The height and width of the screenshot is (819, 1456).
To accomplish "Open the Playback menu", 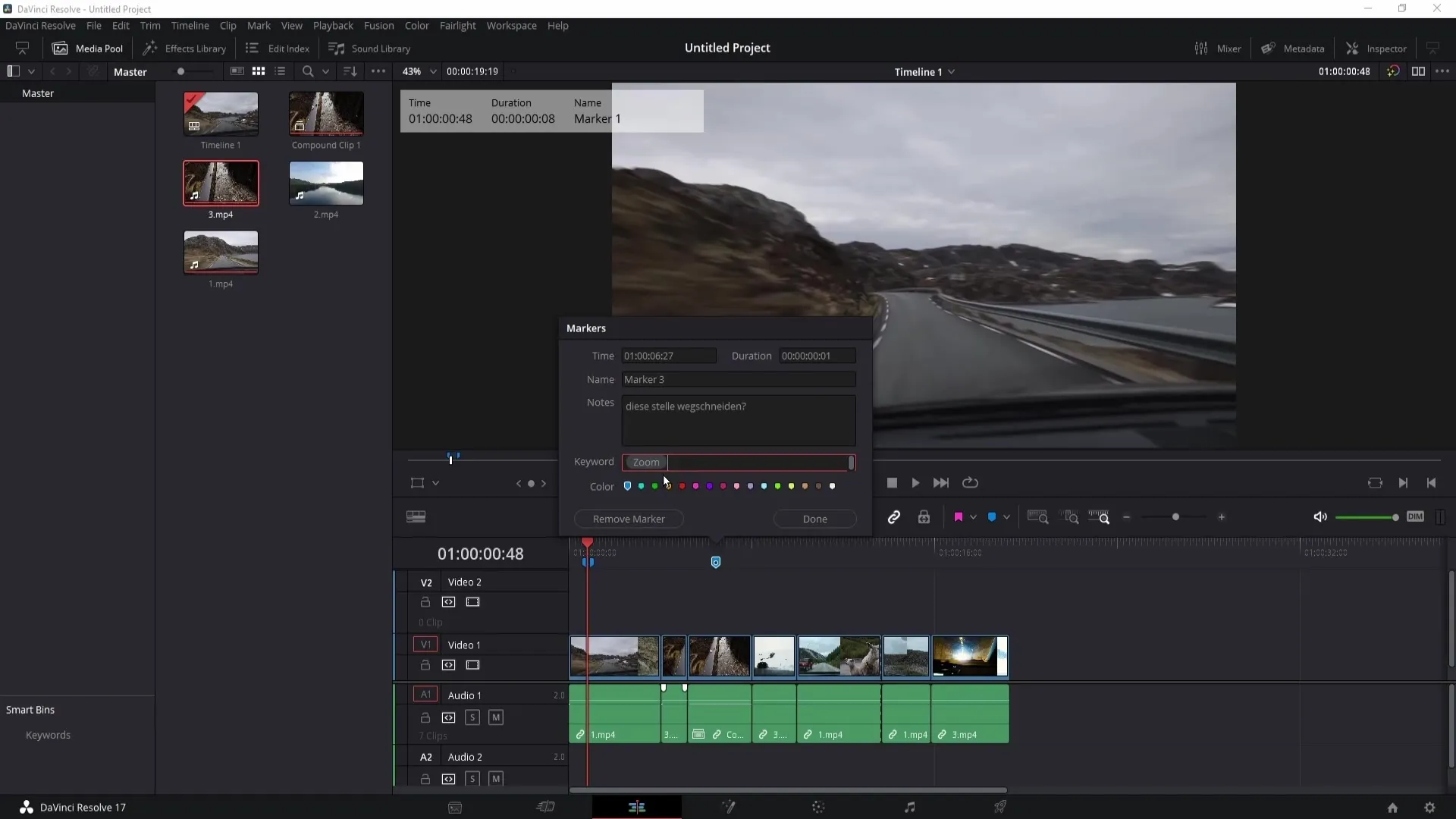I will pyautogui.click(x=333, y=25).
